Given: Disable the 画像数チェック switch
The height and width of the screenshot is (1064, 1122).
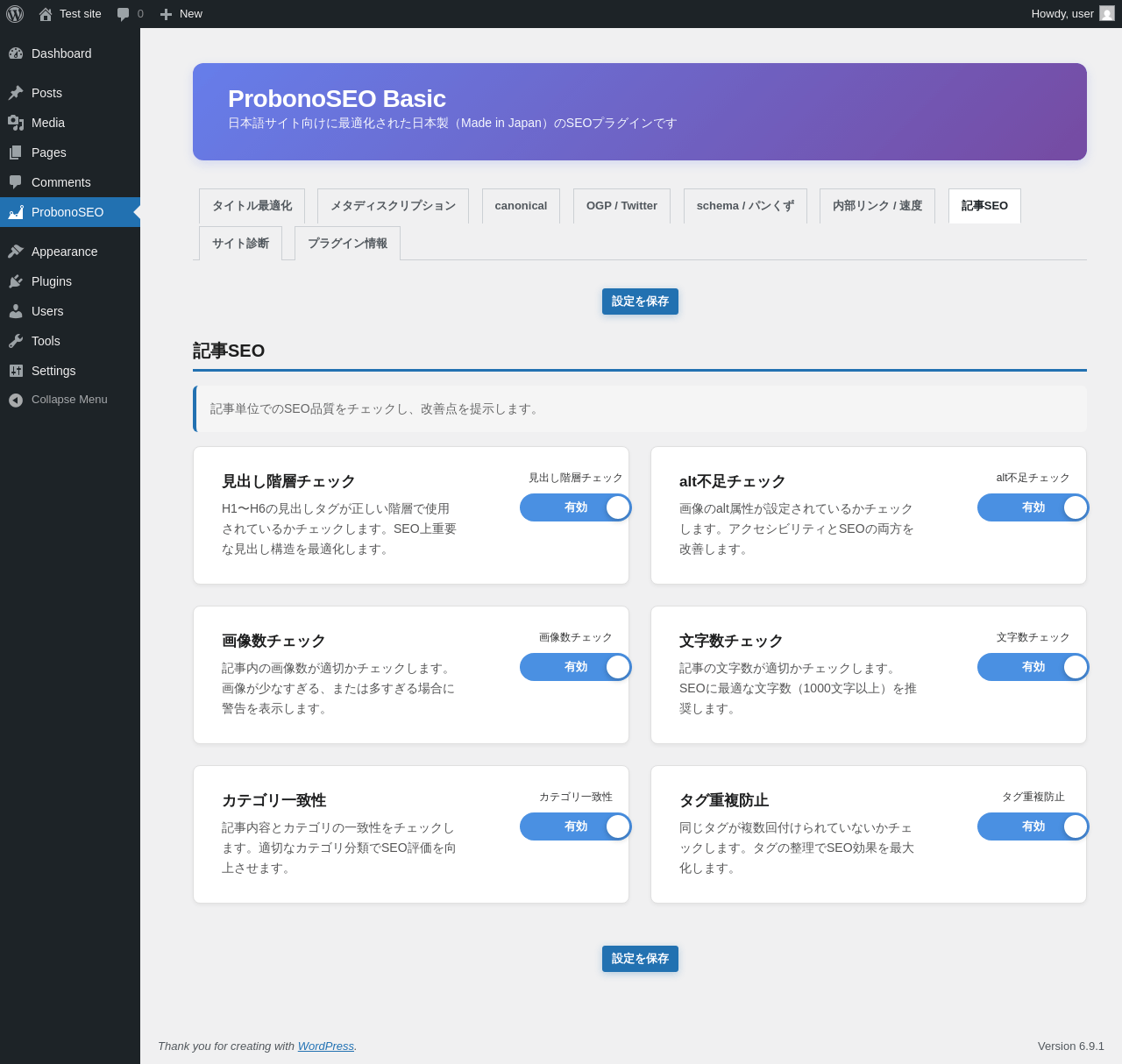Looking at the screenshot, I should 576,667.
